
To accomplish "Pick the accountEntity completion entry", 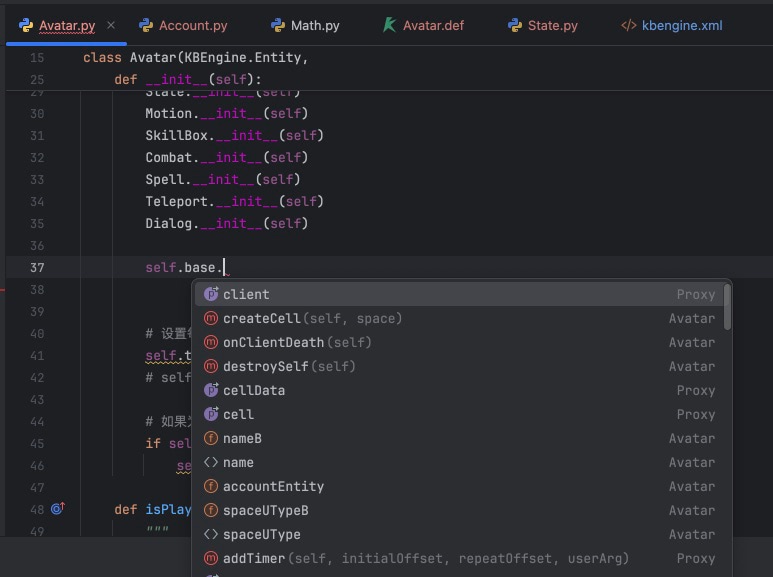I will 273,486.
